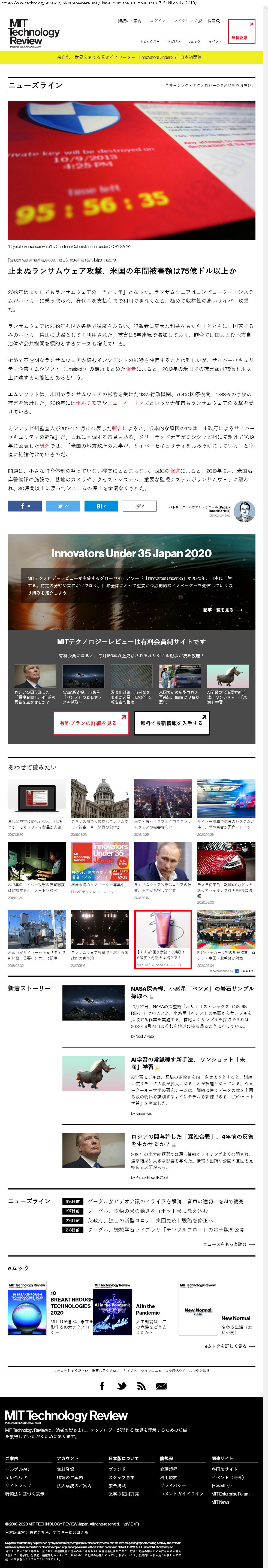
Task: Open the pink tube PR advertisement thumbnail
Action: point(163,930)
